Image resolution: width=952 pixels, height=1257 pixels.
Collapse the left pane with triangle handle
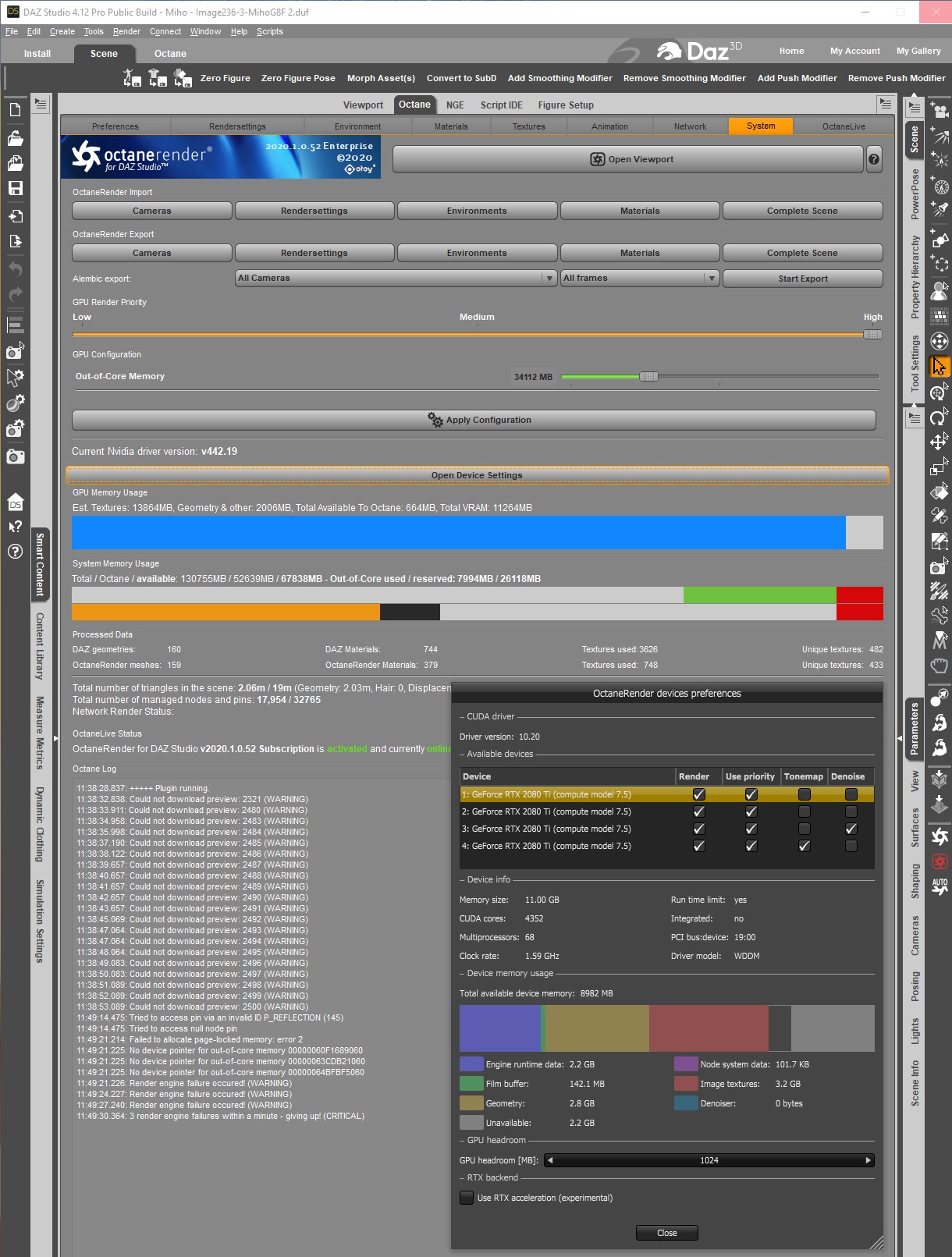click(55, 738)
